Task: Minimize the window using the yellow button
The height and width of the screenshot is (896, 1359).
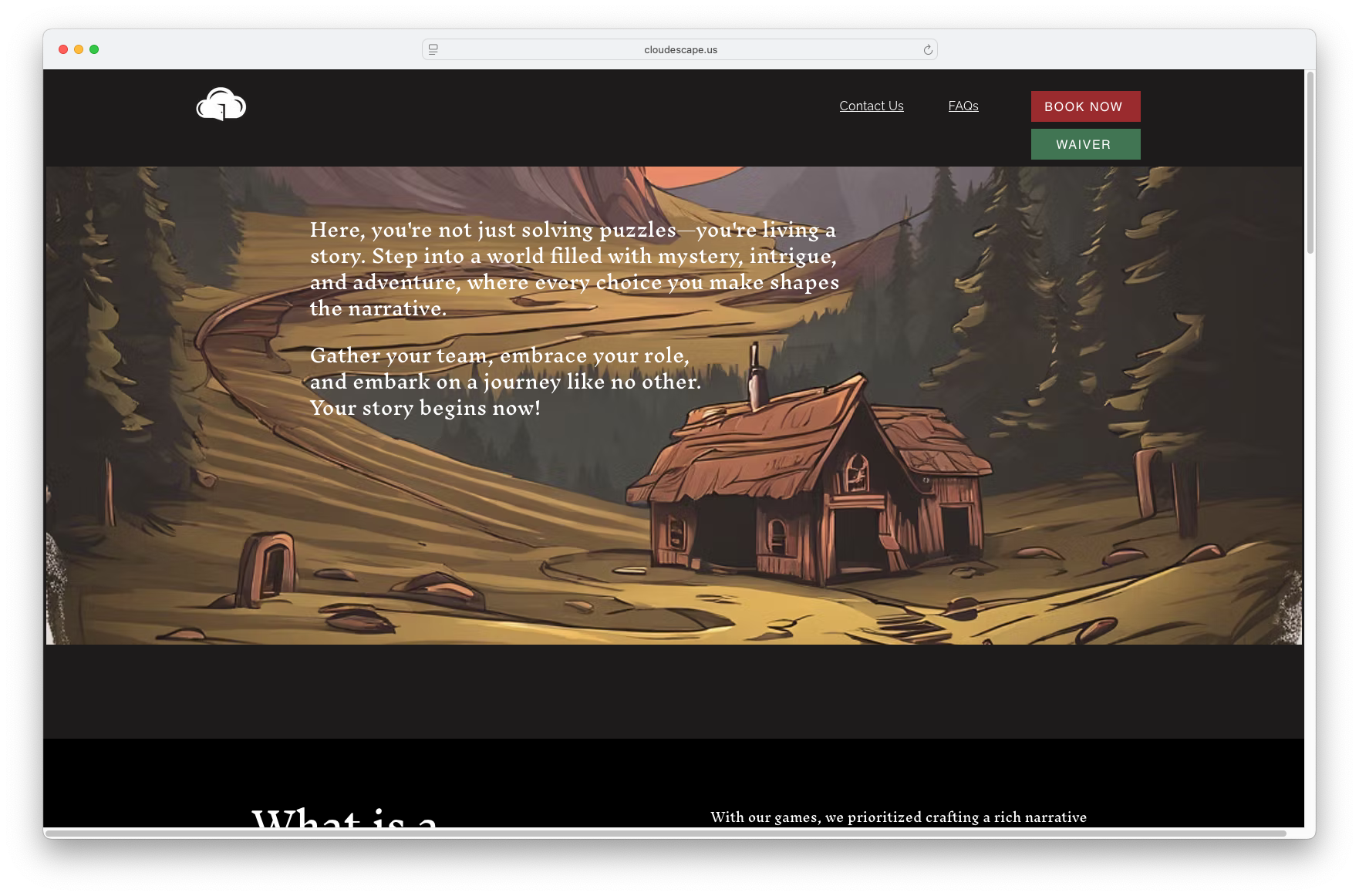Action: [79, 49]
